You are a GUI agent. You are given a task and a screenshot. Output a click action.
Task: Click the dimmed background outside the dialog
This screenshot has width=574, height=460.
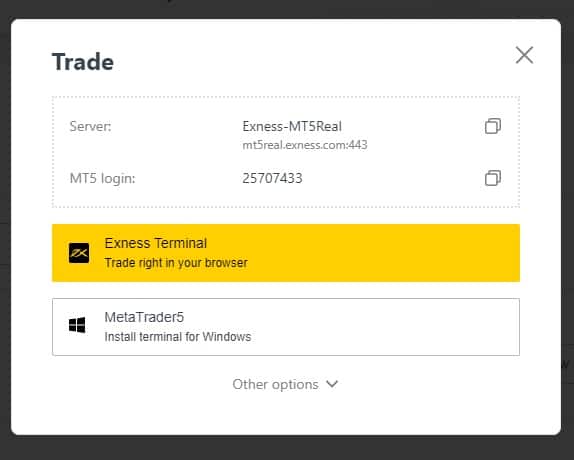287,448
